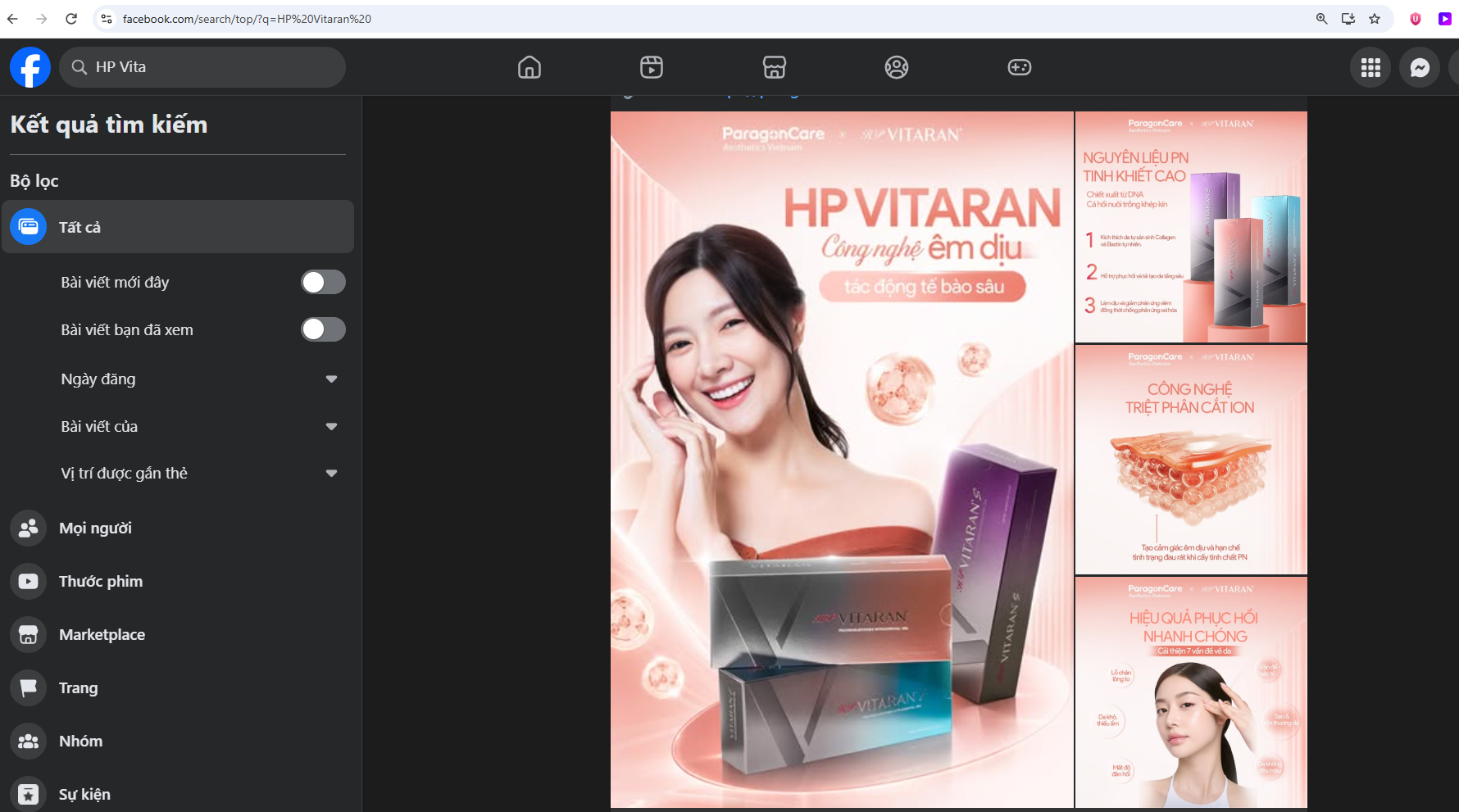
Task: Go back with the browser back arrow
Action: [12, 19]
